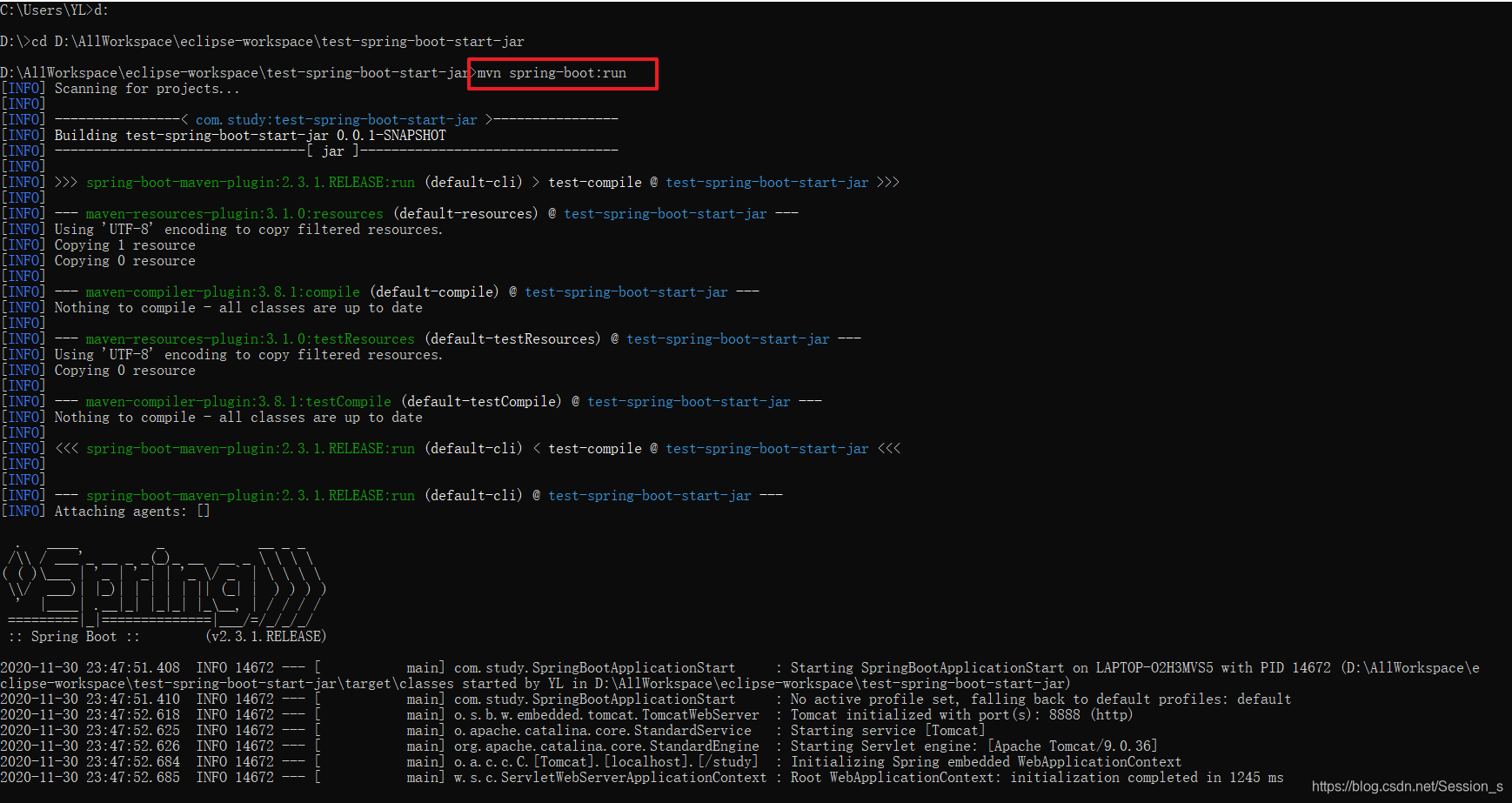
Task: Click 'Starting service [Tomcat]' message
Action: tap(887, 731)
